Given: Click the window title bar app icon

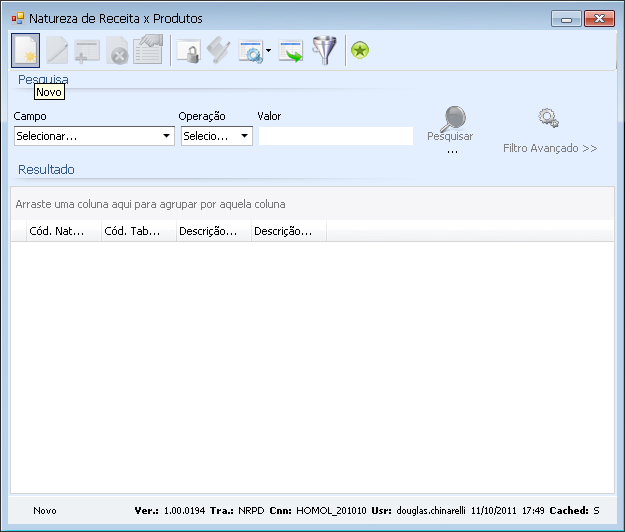Looking at the screenshot, I should 18,18.
